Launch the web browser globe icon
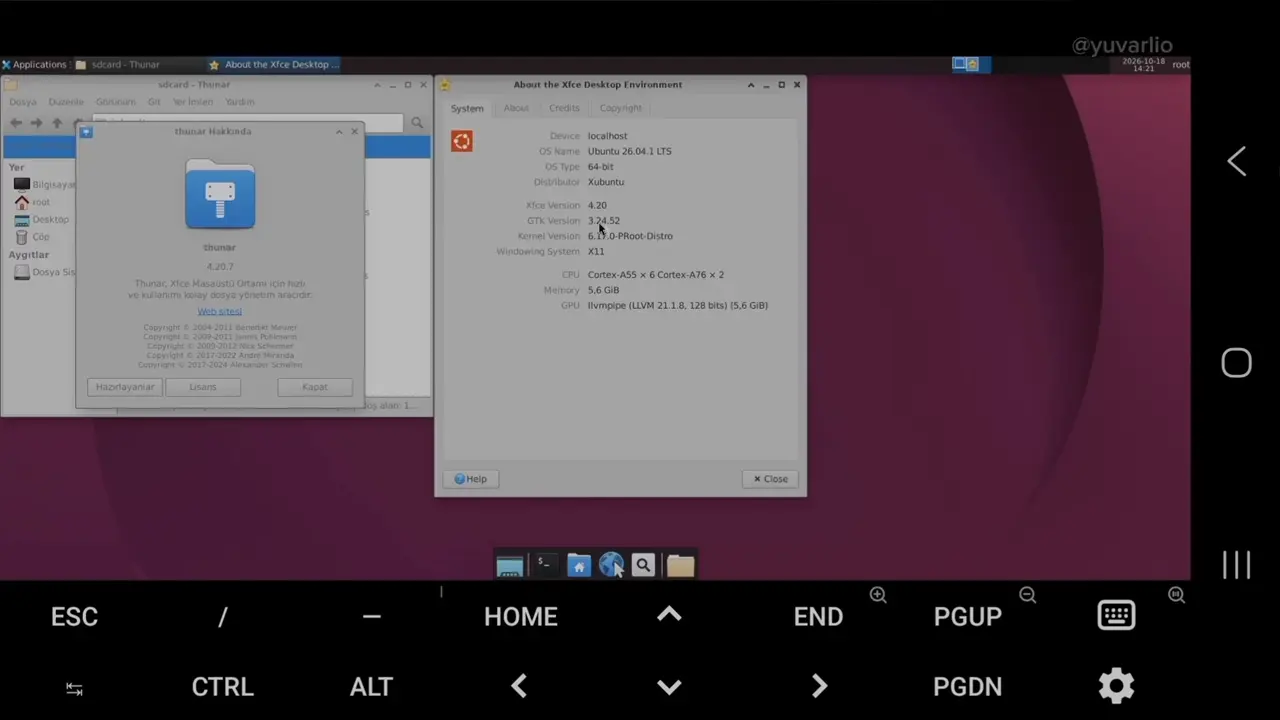Screen dimensions: 1280x720 click(x=611, y=565)
